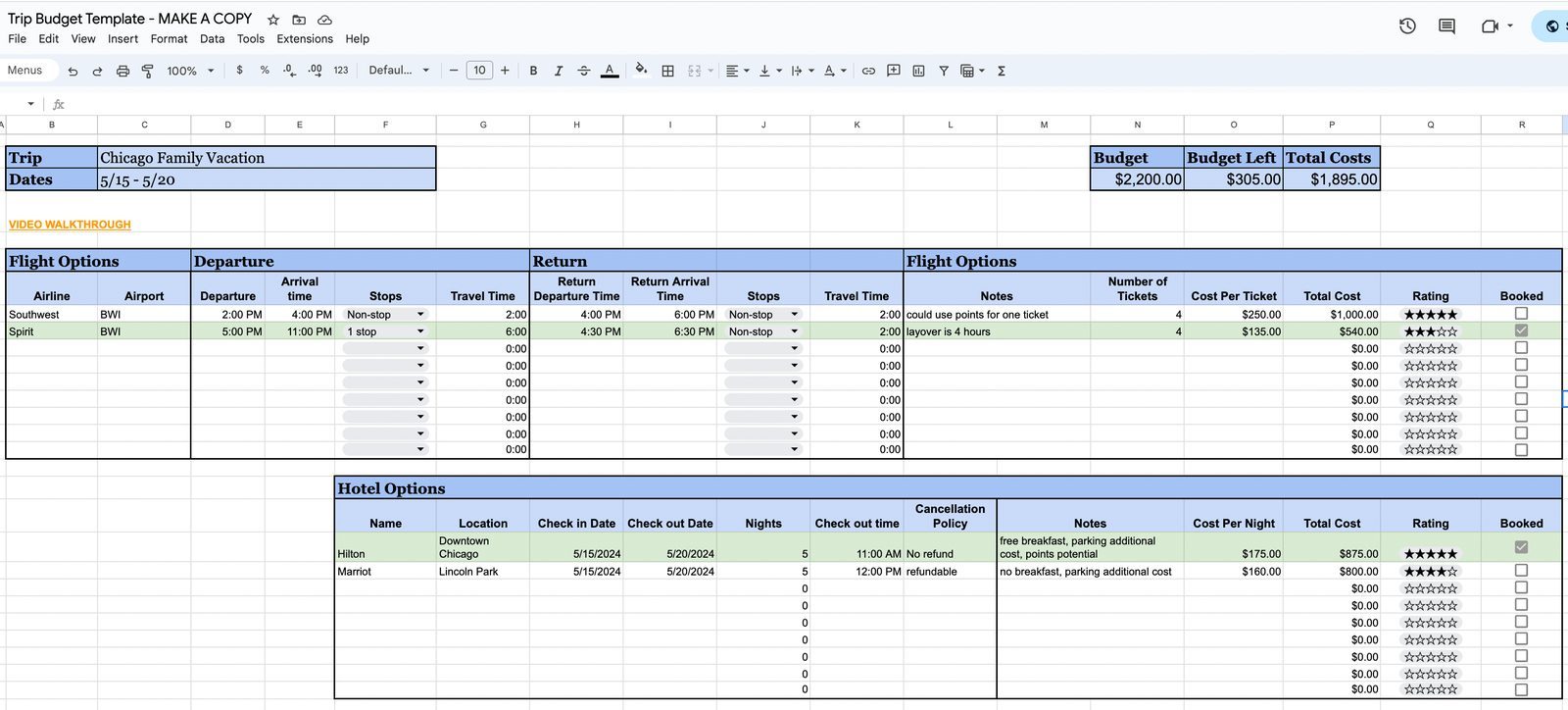Increase decimal places
The height and width of the screenshot is (710, 1568).
tap(315, 71)
